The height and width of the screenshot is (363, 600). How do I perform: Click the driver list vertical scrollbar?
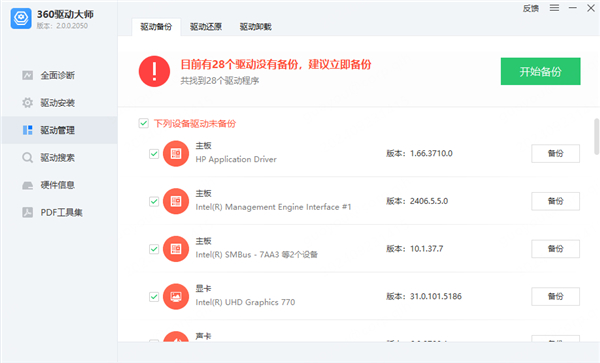[x=596, y=137]
